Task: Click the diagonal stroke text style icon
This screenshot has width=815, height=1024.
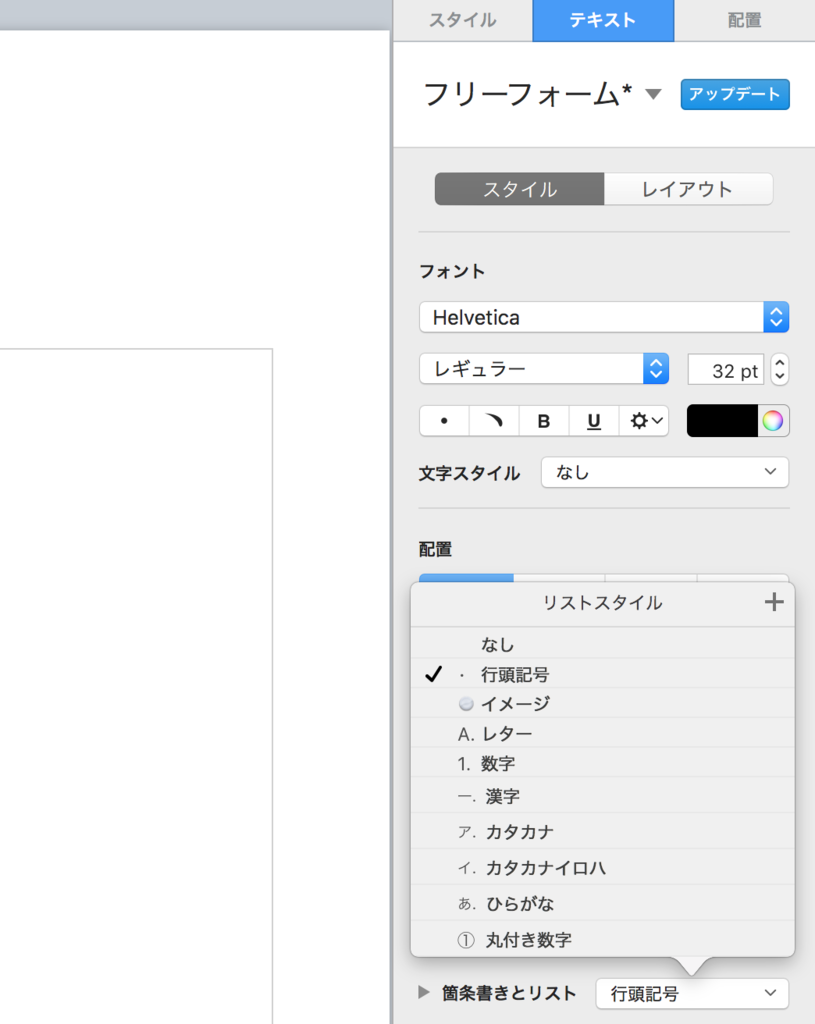Action: click(x=494, y=420)
